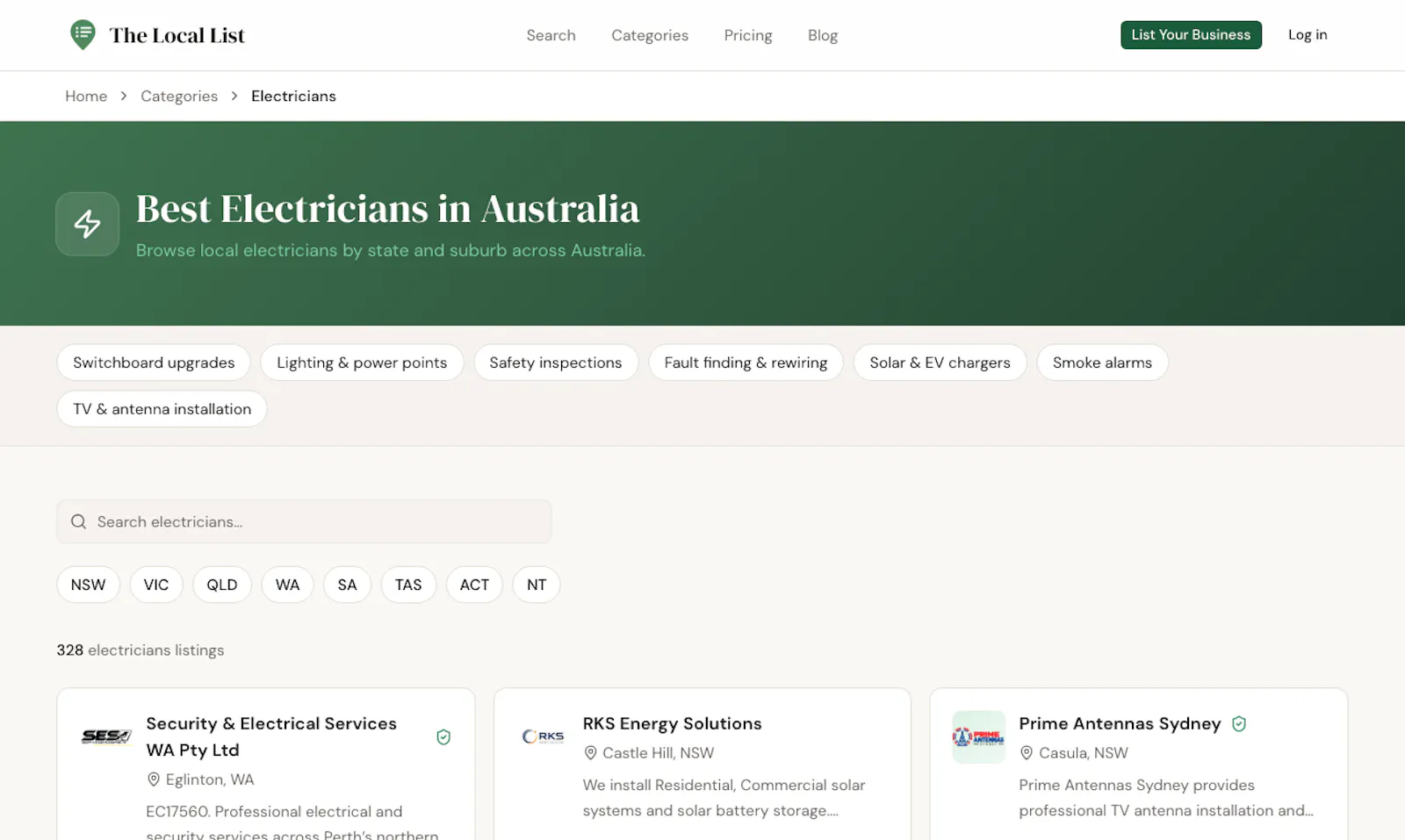Go to Home in the breadcrumb
1405x840 pixels.
86,96
